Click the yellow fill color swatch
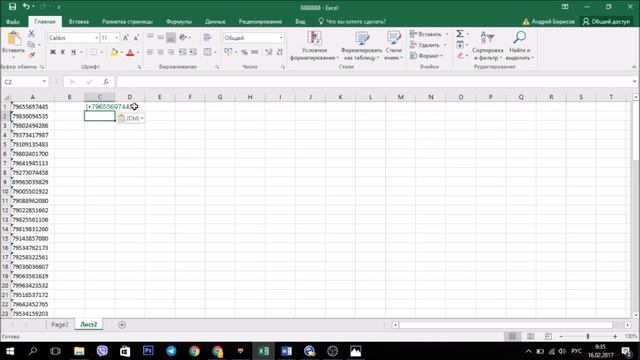This screenshot has width=640, height=360. pyautogui.click(x=114, y=52)
